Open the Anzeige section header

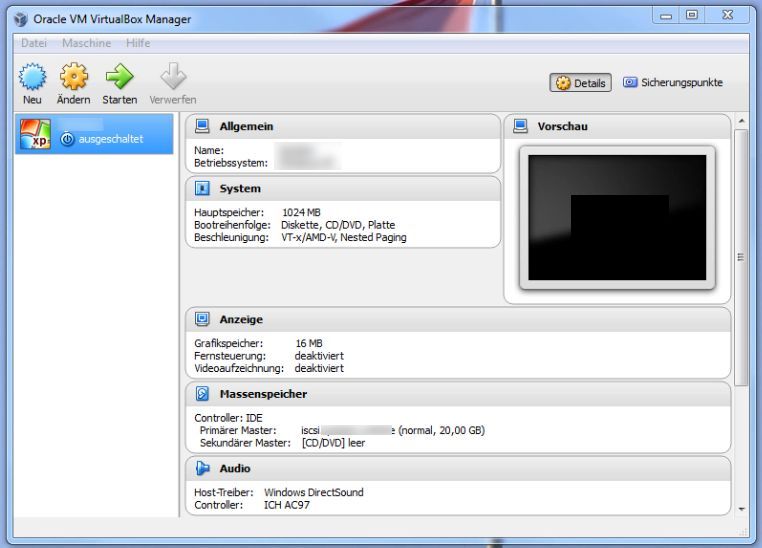(458, 319)
